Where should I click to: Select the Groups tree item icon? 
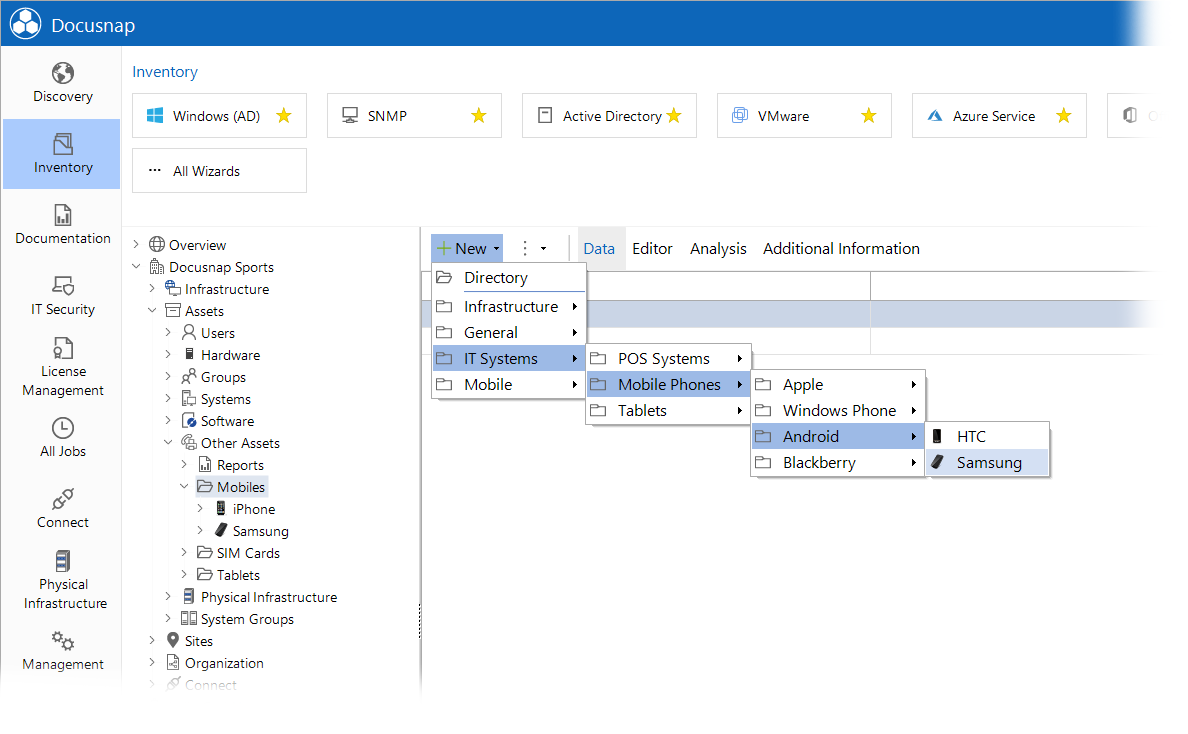(189, 376)
